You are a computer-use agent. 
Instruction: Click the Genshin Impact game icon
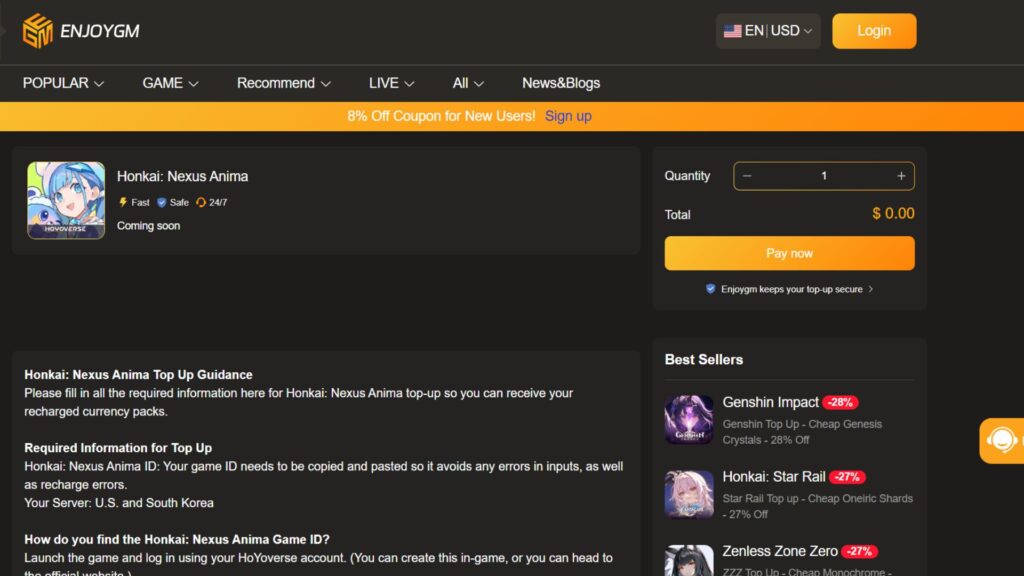coord(689,419)
